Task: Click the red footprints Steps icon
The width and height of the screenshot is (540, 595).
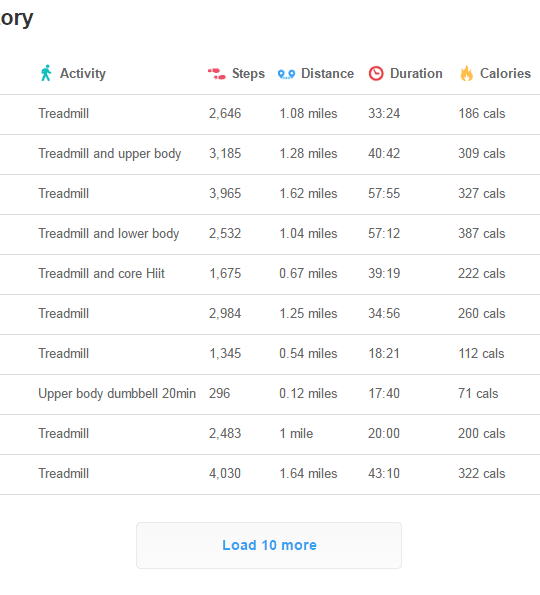Action: coord(217,74)
